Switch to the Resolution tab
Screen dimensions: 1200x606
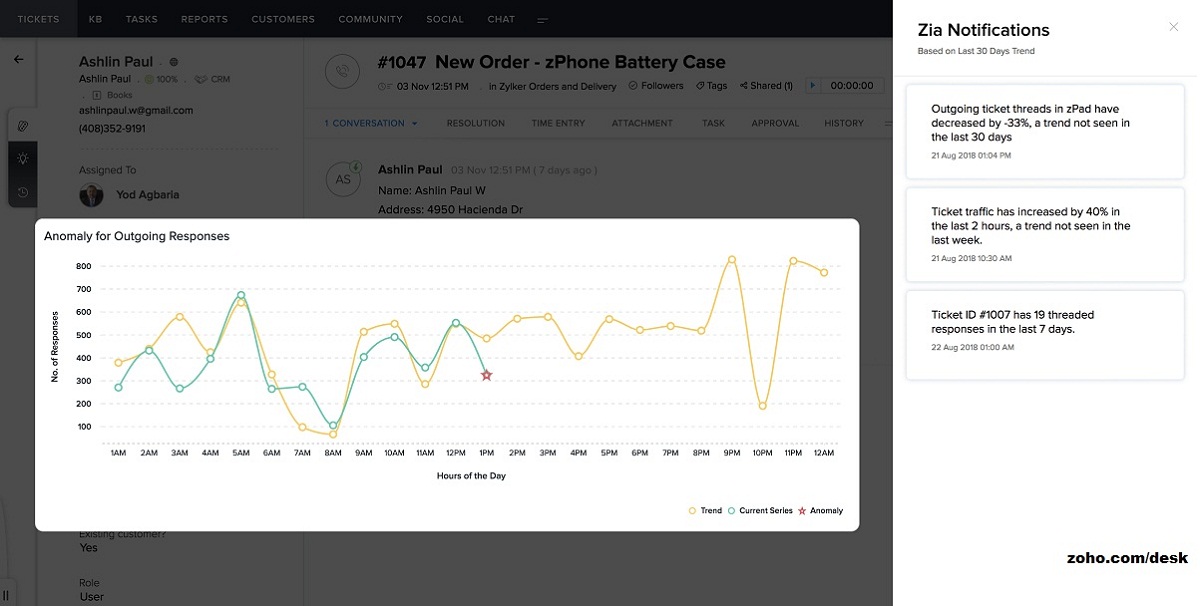tap(475, 124)
